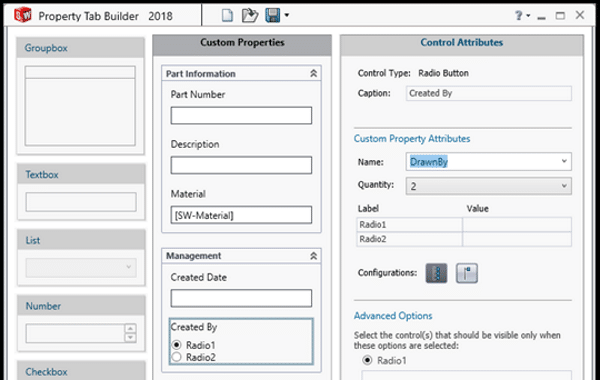Click the List palette dropdown arrow
Viewport: 600px width, 380px height.
point(129,267)
